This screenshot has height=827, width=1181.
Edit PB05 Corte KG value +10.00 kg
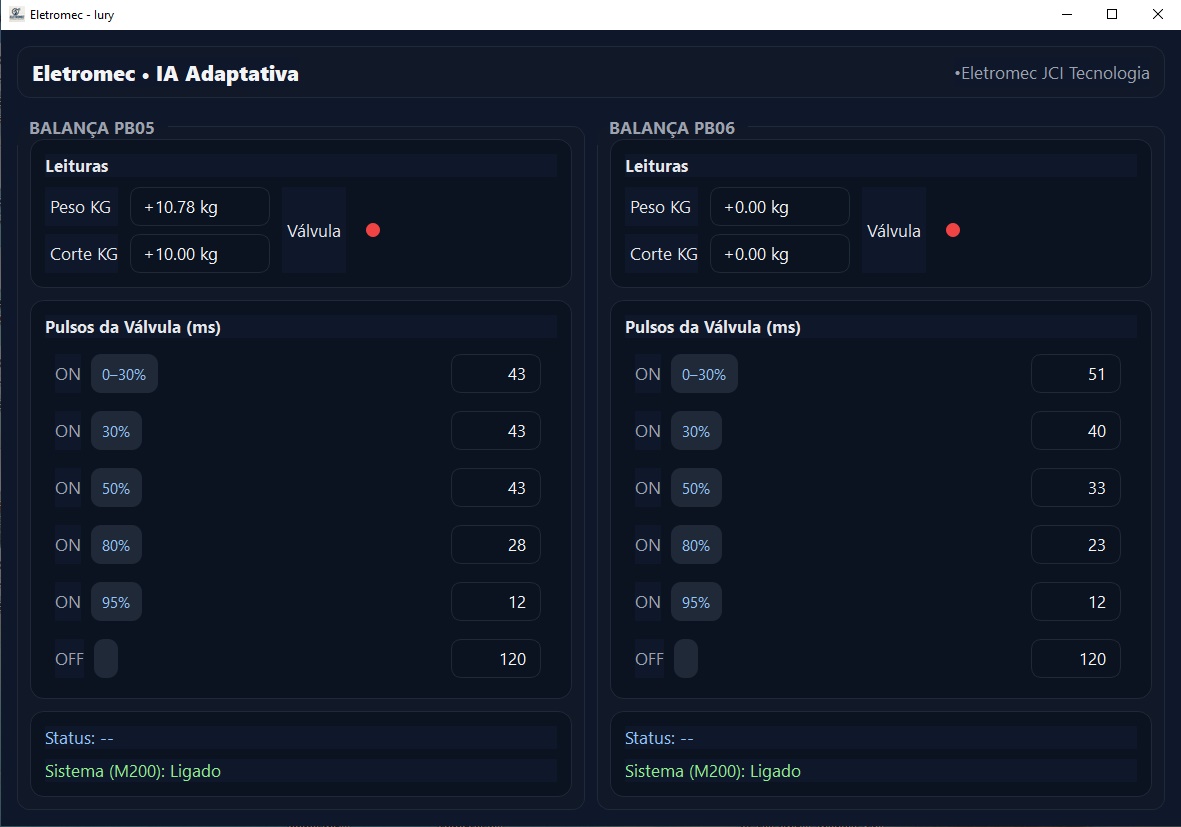200,254
